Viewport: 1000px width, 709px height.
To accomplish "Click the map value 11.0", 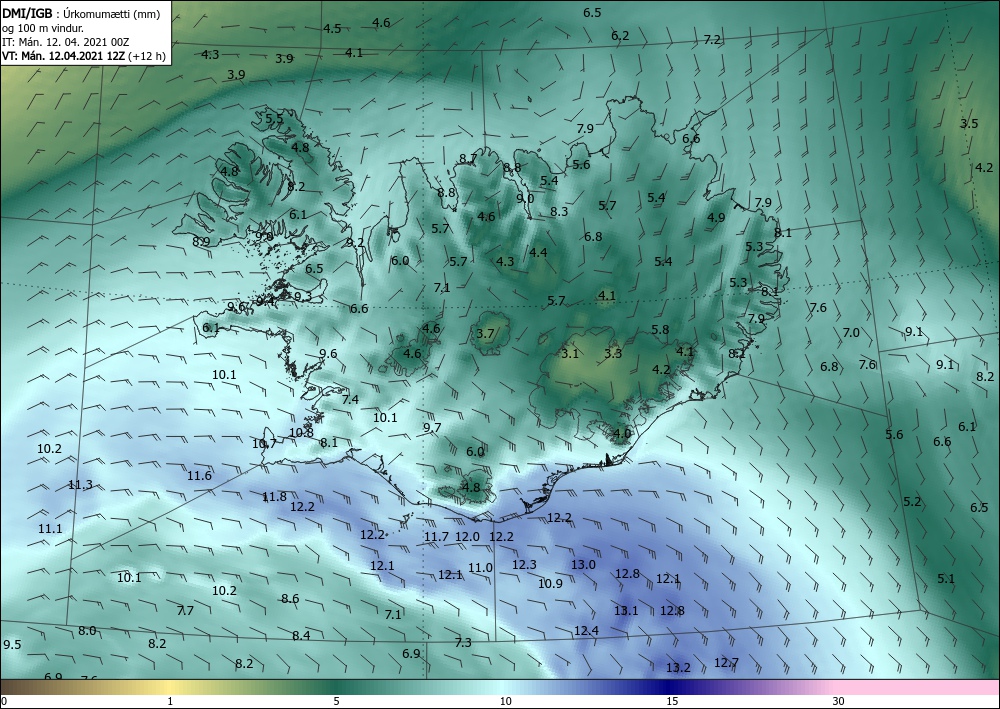I will coord(480,567).
